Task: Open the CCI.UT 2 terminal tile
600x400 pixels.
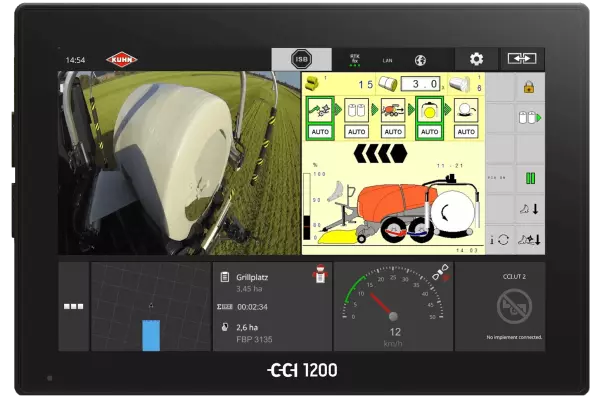Action: pos(514,306)
